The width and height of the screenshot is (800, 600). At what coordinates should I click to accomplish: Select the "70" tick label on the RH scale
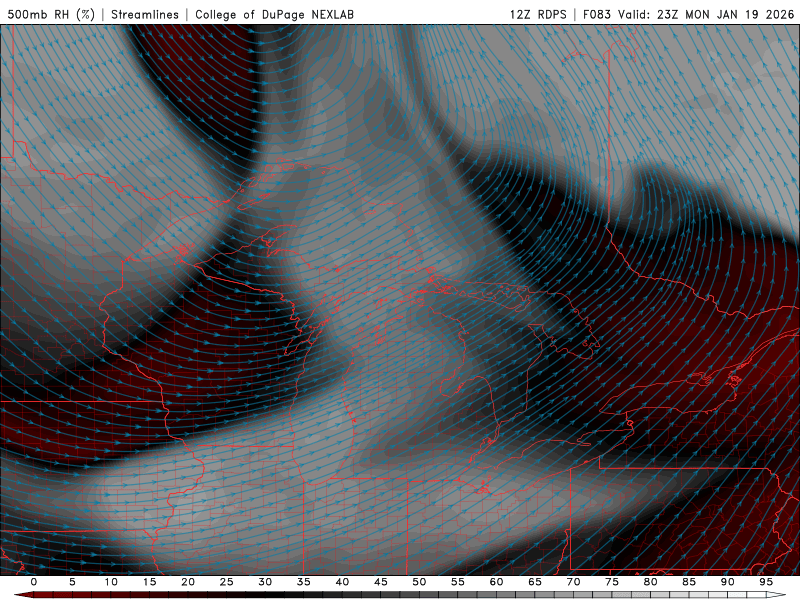click(x=573, y=582)
